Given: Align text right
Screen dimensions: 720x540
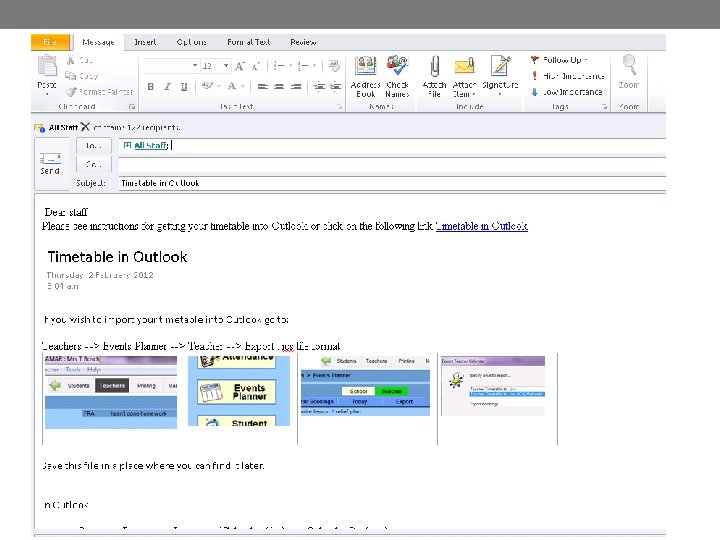Looking at the screenshot, I should pyautogui.click(x=296, y=86).
